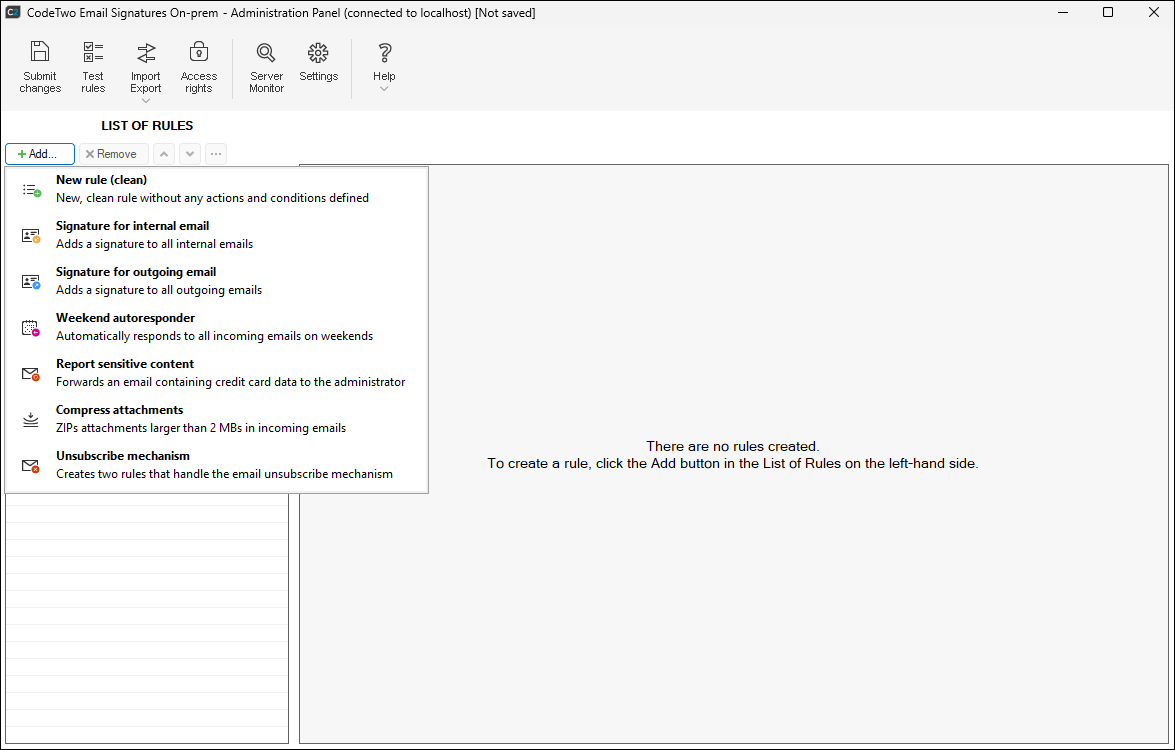Click the Add... rule button
The height and width of the screenshot is (750, 1175).
(x=40, y=154)
